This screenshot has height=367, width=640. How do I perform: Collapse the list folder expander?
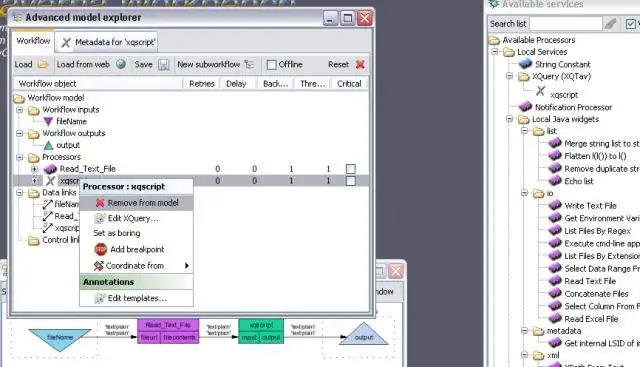[524, 131]
